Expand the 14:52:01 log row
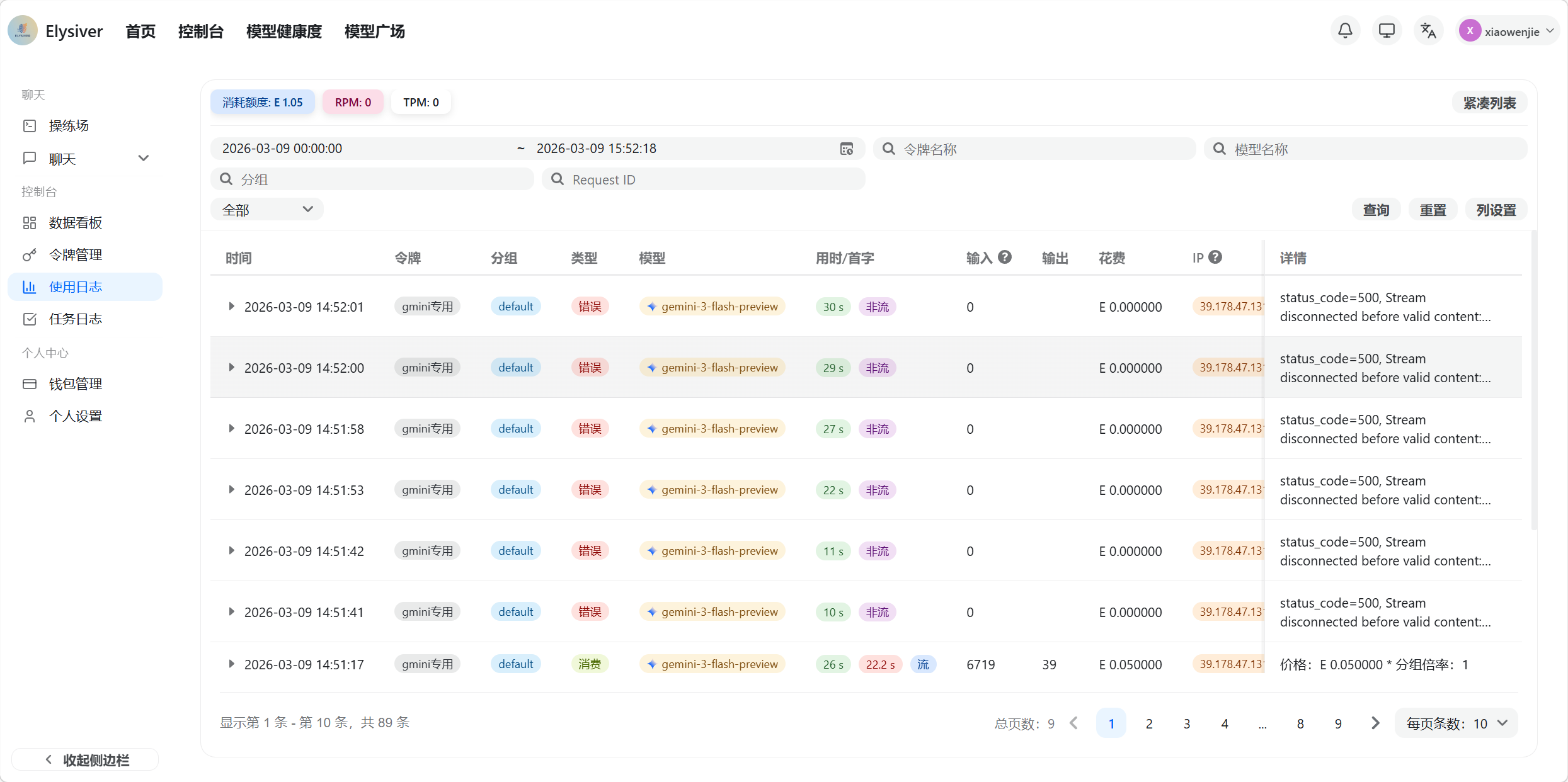The image size is (1568, 782). pyautogui.click(x=231, y=307)
